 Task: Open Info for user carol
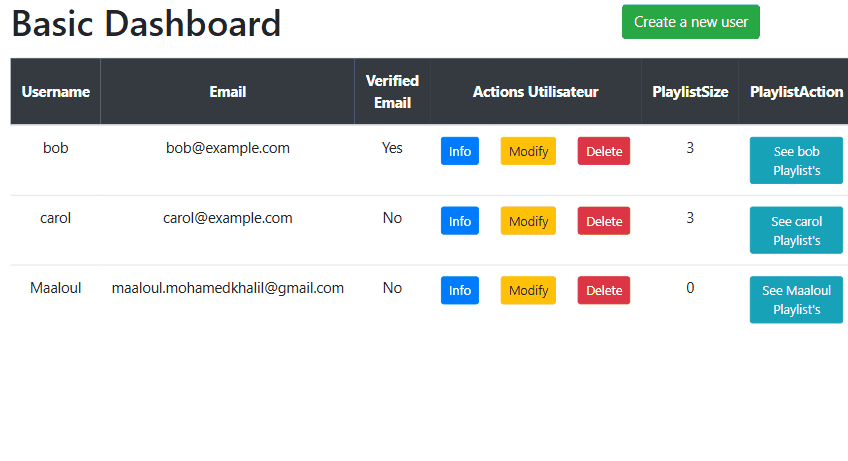click(460, 221)
